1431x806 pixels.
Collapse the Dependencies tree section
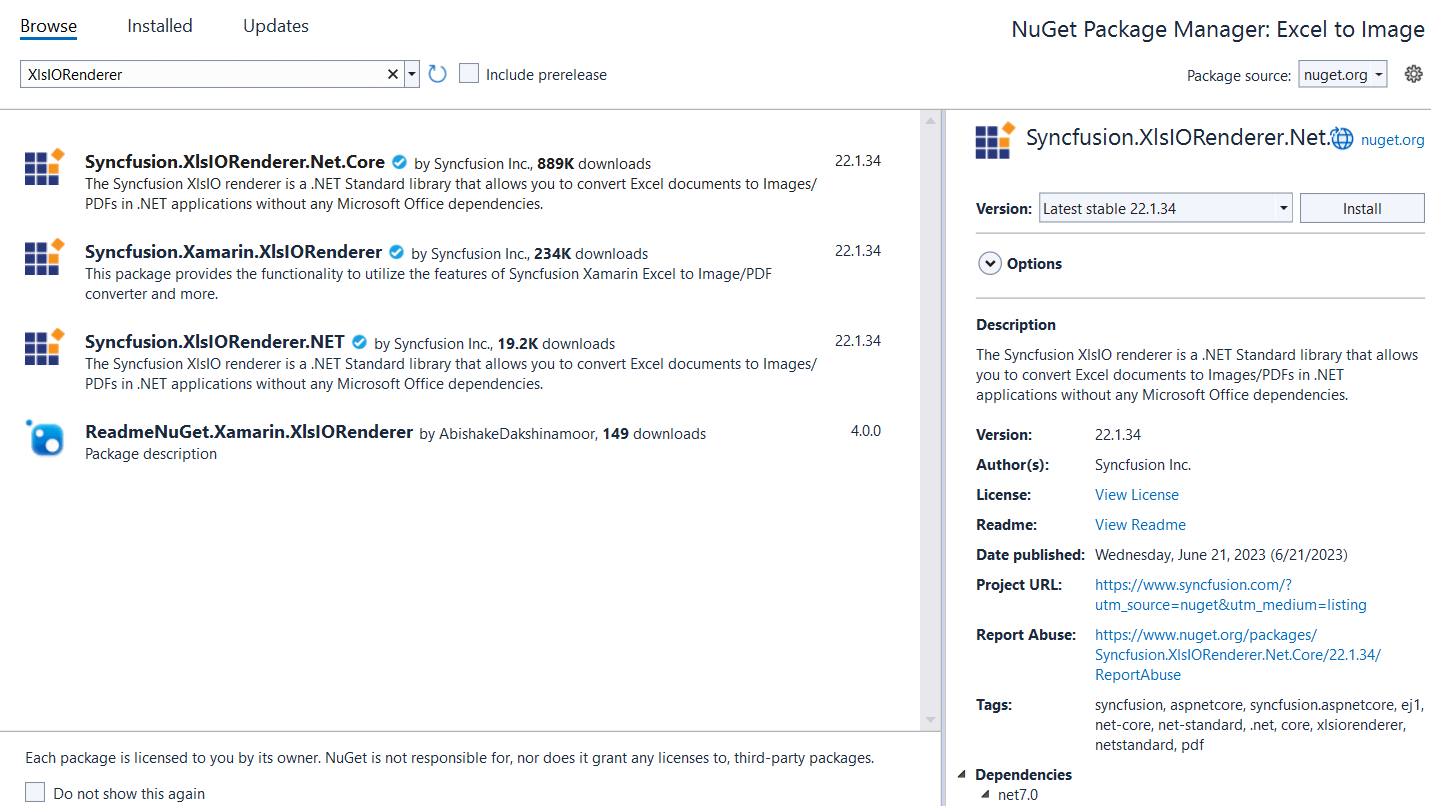(963, 775)
